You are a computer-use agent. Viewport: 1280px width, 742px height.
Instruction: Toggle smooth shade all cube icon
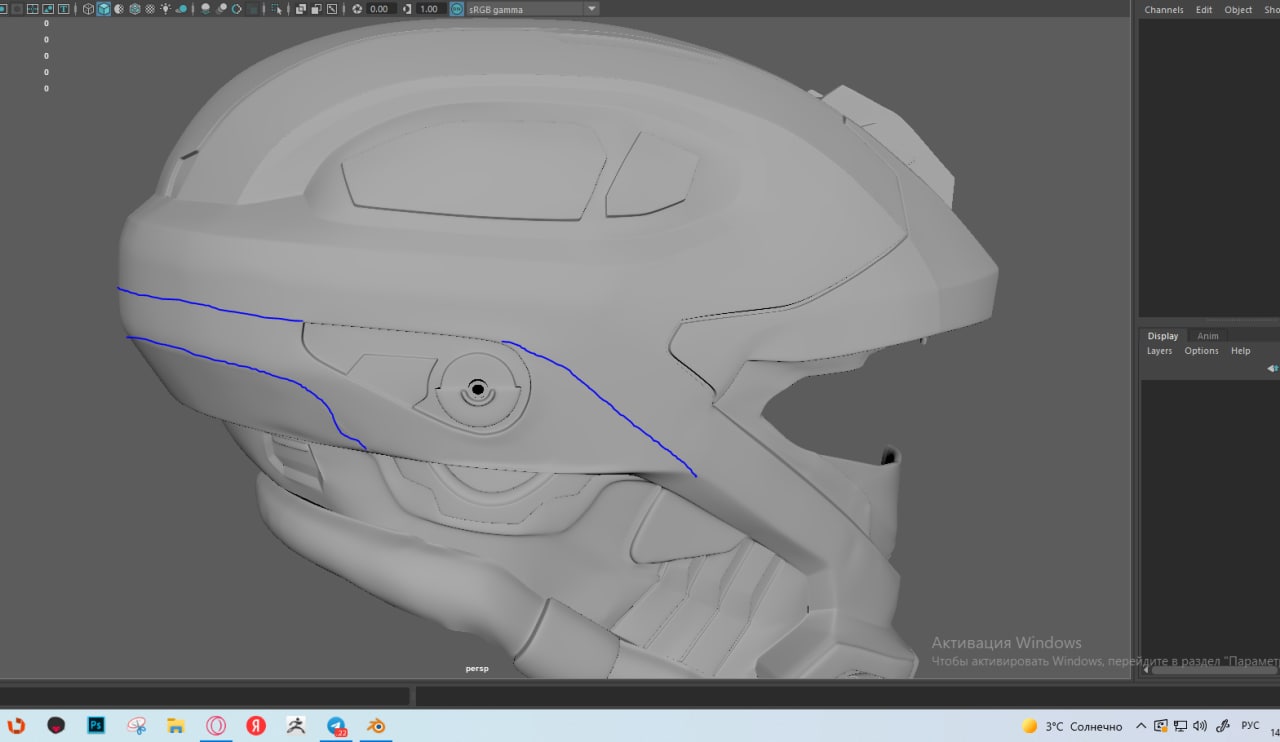pos(103,9)
